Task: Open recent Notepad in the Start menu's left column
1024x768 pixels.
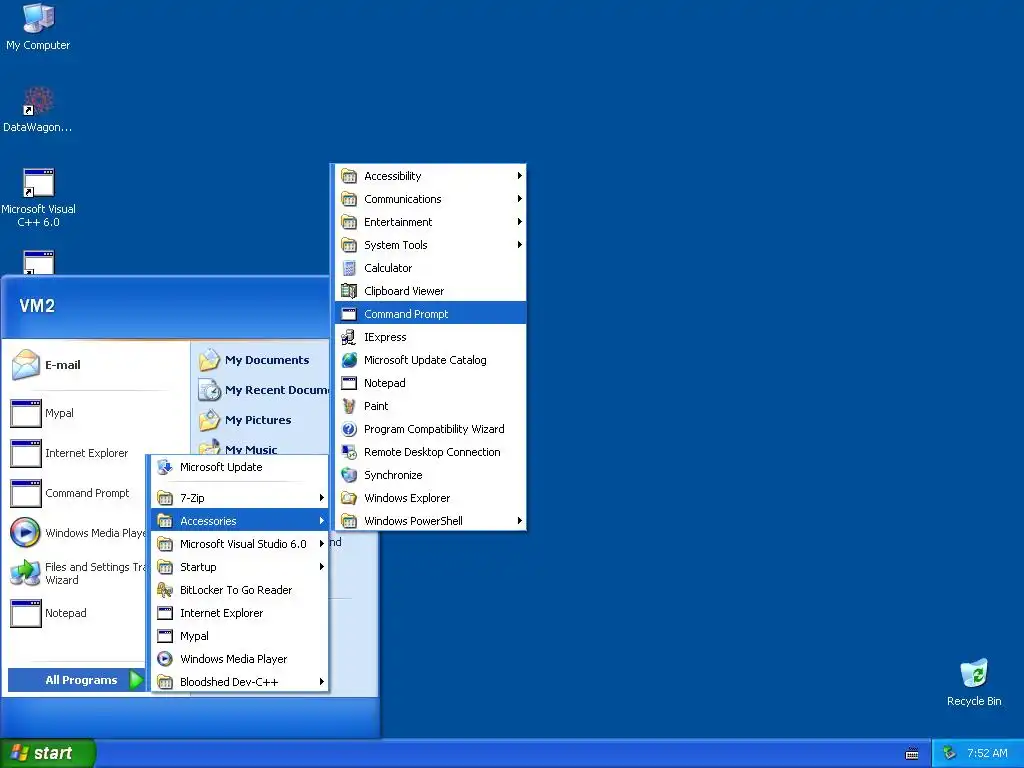Action: coord(77,613)
